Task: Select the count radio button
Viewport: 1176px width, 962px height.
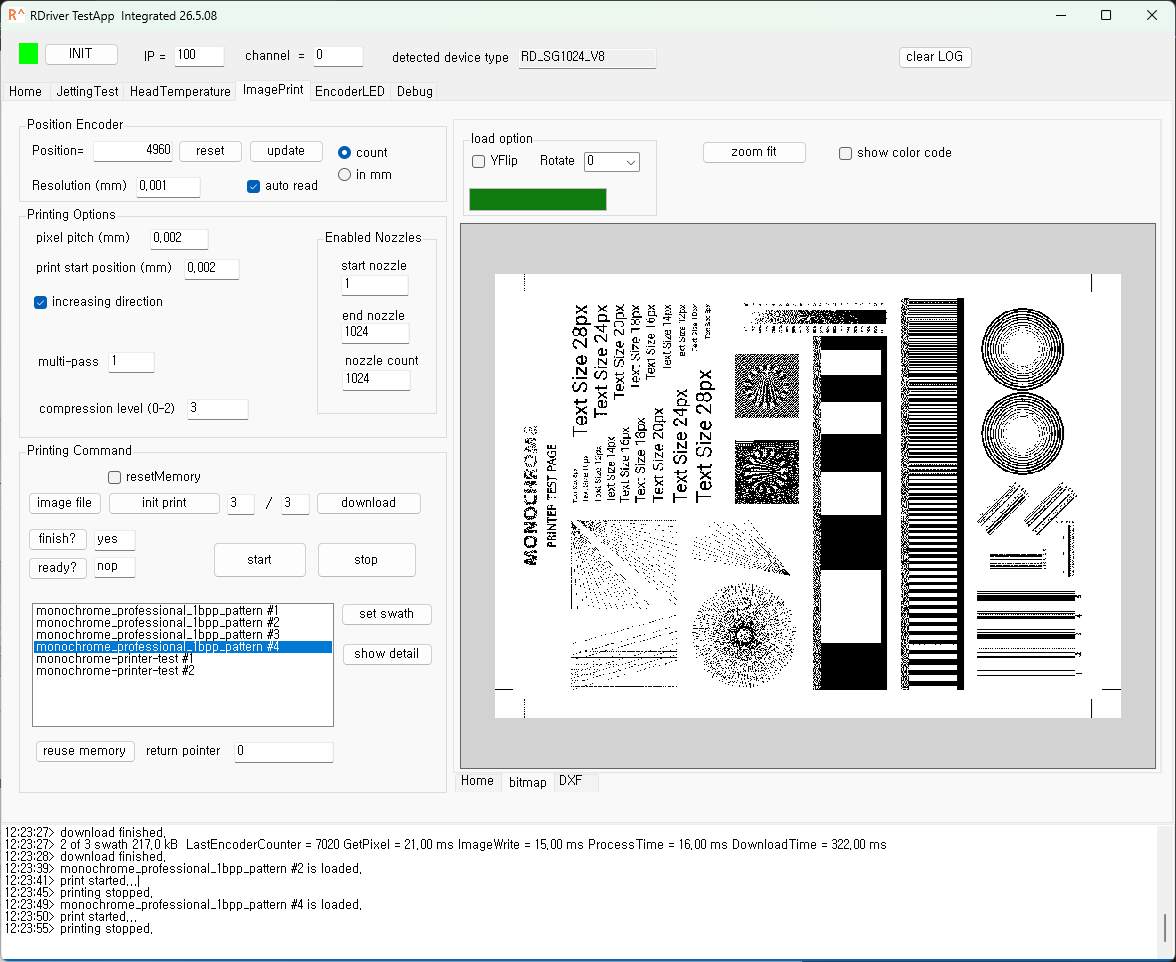Action: pyautogui.click(x=344, y=152)
